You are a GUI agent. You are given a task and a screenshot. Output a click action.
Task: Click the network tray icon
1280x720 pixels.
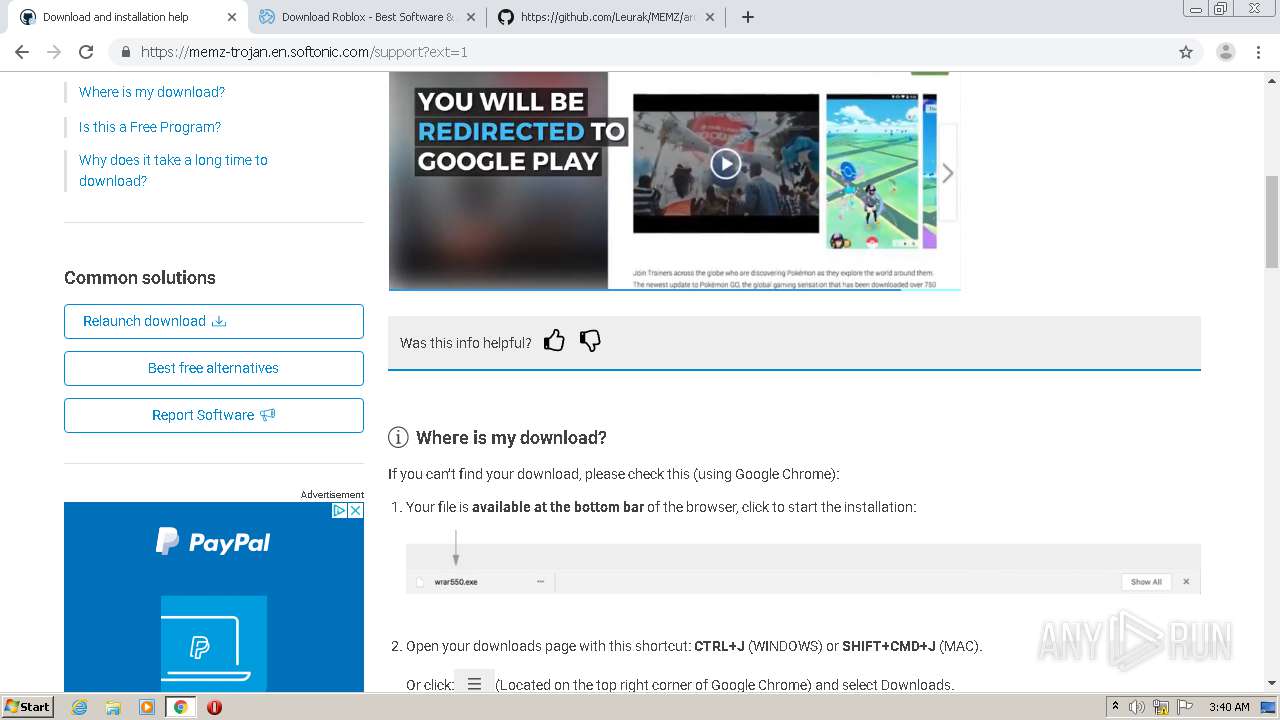[1161, 707]
